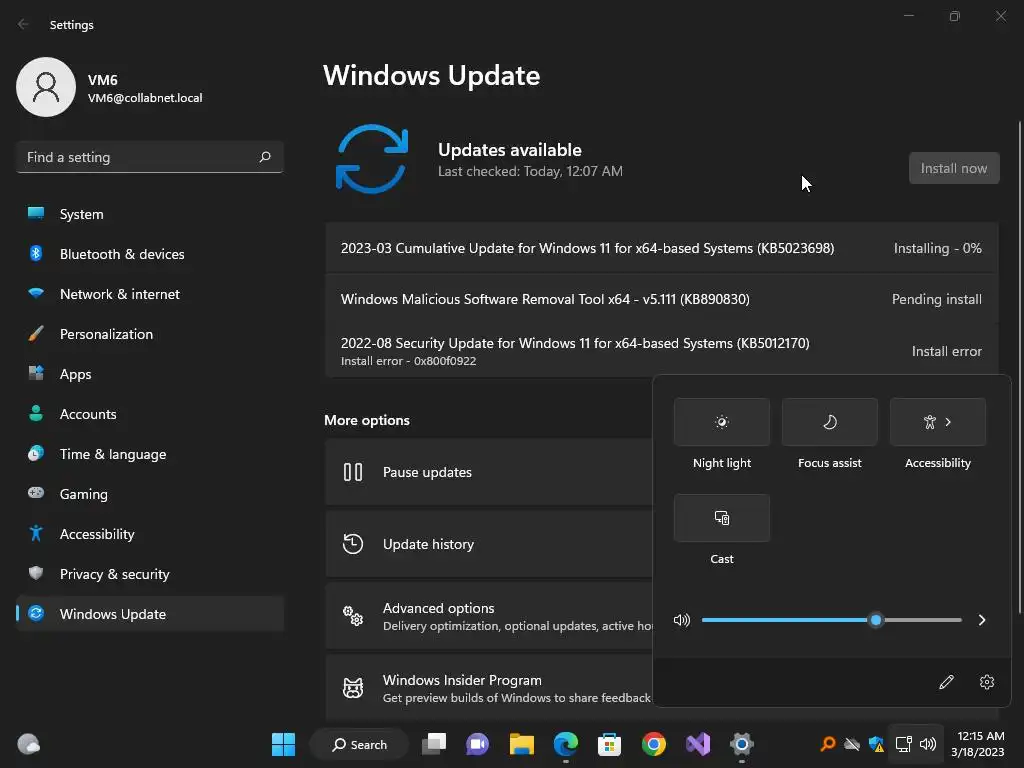The width and height of the screenshot is (1024, 768).
Task: Open Update history
Action: (x=488, y=544)
